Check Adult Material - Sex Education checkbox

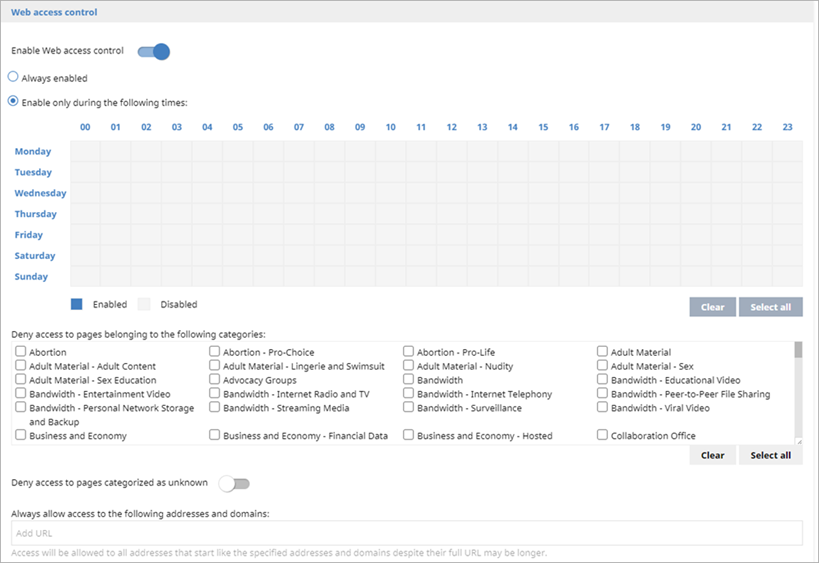click(21, 379)
